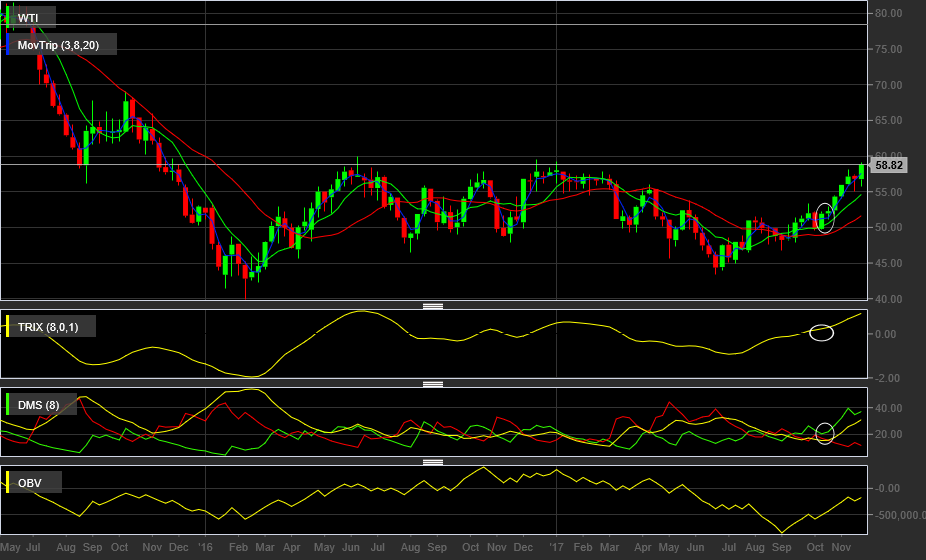This screenshot has height=560, width=926.
Task: Click the circled crossover in the DMS panel
Action: coord(824,434)
